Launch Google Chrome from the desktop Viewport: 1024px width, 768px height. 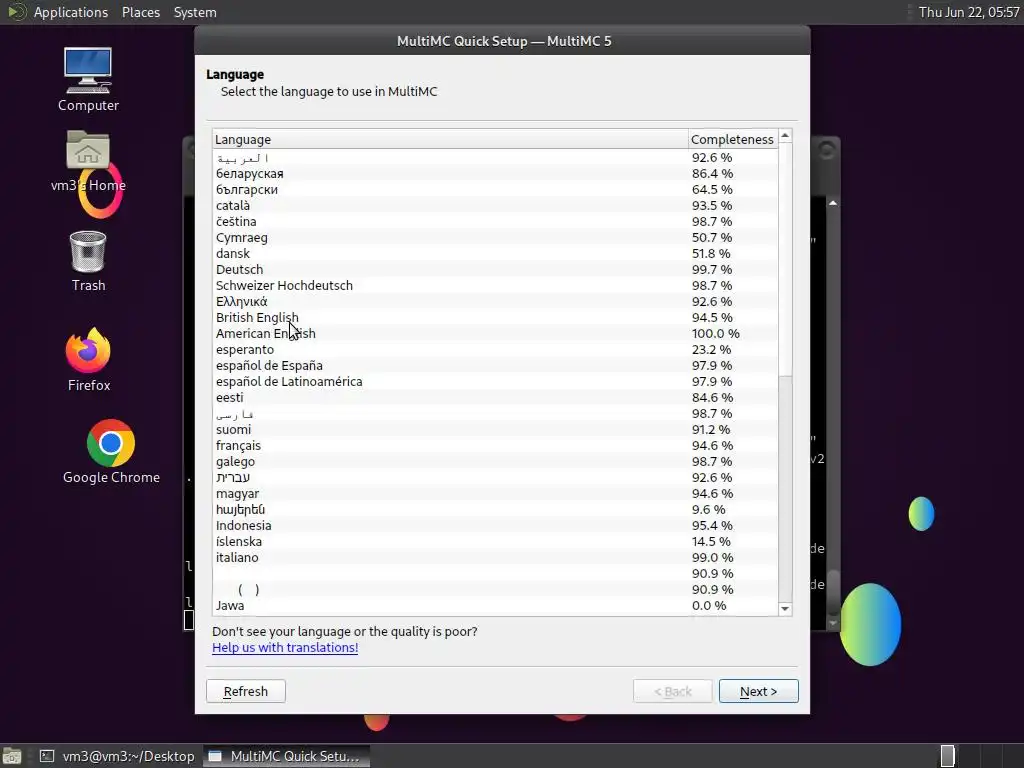click(111, 452)
